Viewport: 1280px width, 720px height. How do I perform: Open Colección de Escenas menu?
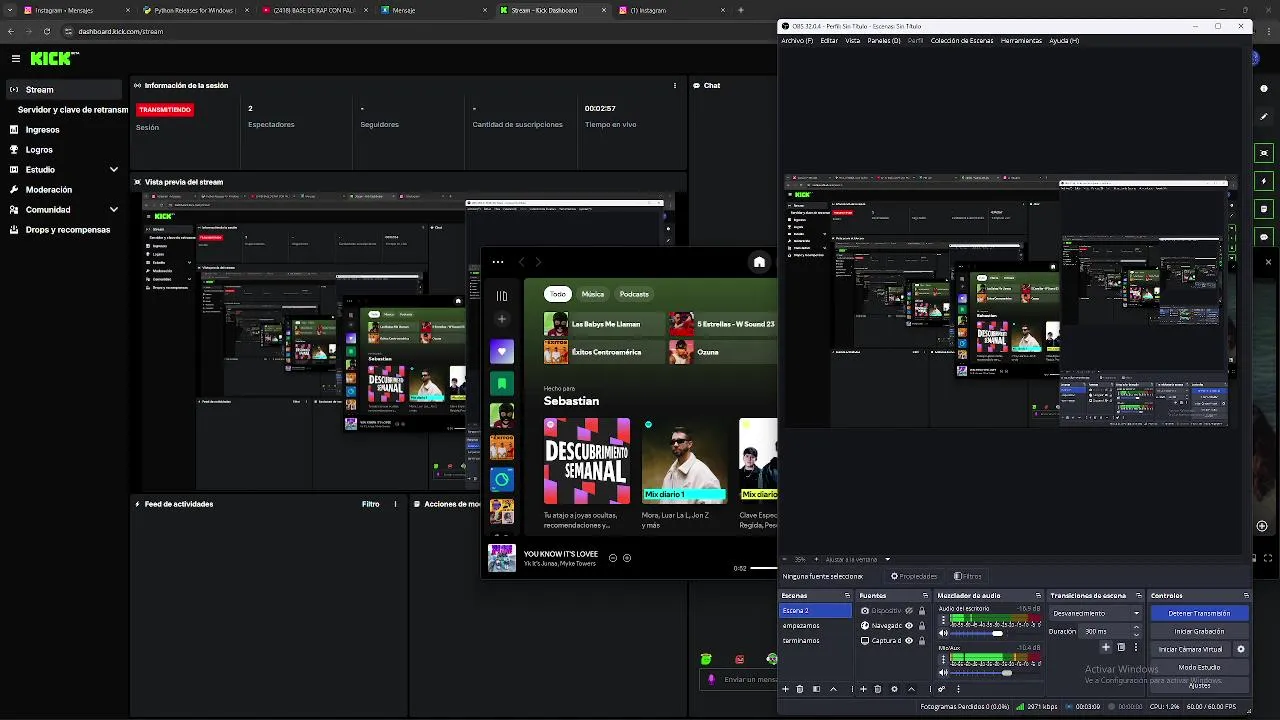tap(962, 41)
